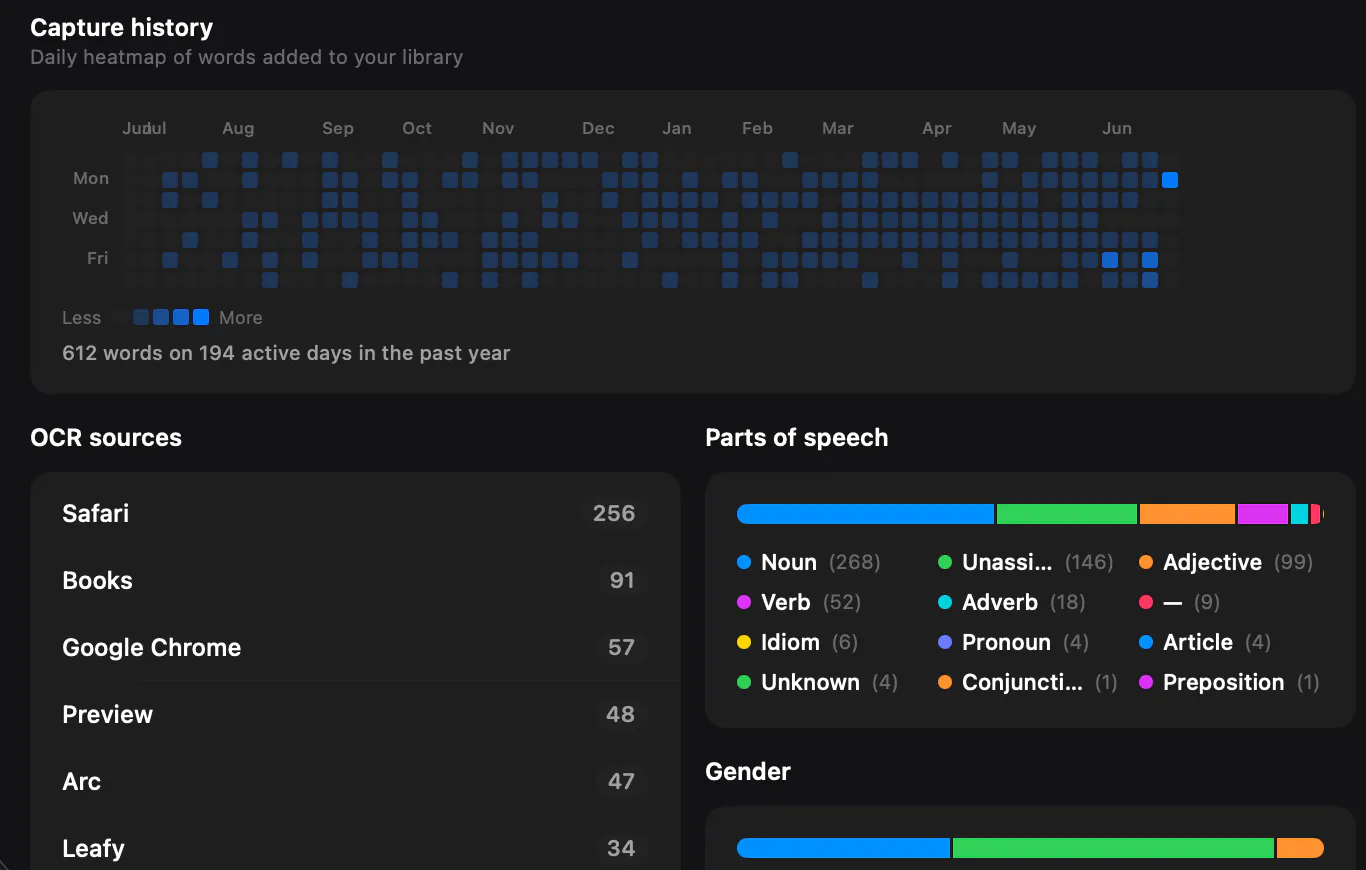Click the blue Noun segment of the speech bar
The image size is (1366, 870).
(865, 514)
